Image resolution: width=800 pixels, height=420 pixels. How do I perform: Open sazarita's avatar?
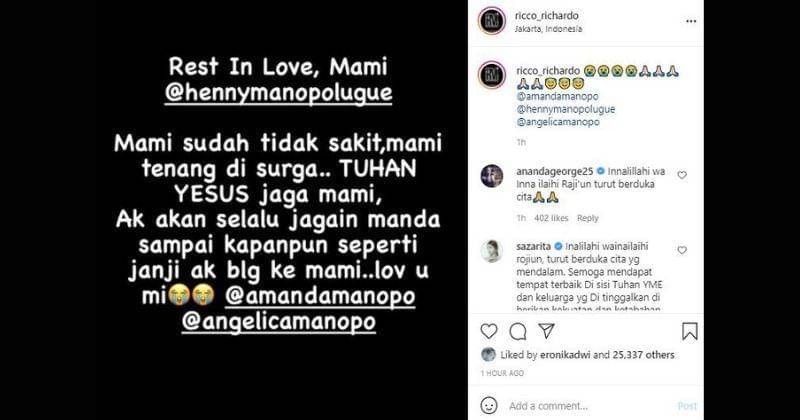(x=492, y=251)
